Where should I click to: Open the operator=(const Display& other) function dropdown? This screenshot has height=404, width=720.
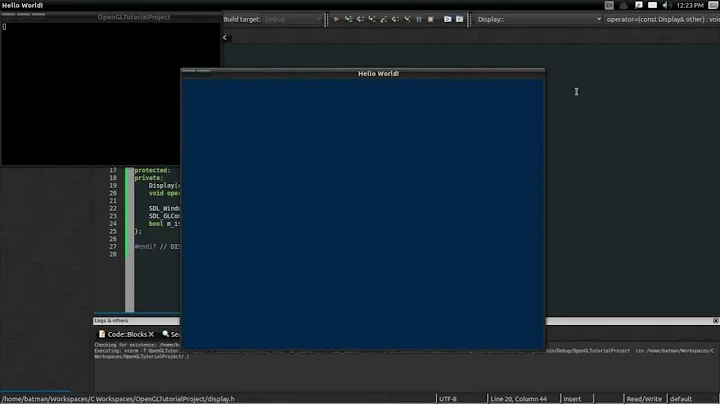tap(662, 19)
